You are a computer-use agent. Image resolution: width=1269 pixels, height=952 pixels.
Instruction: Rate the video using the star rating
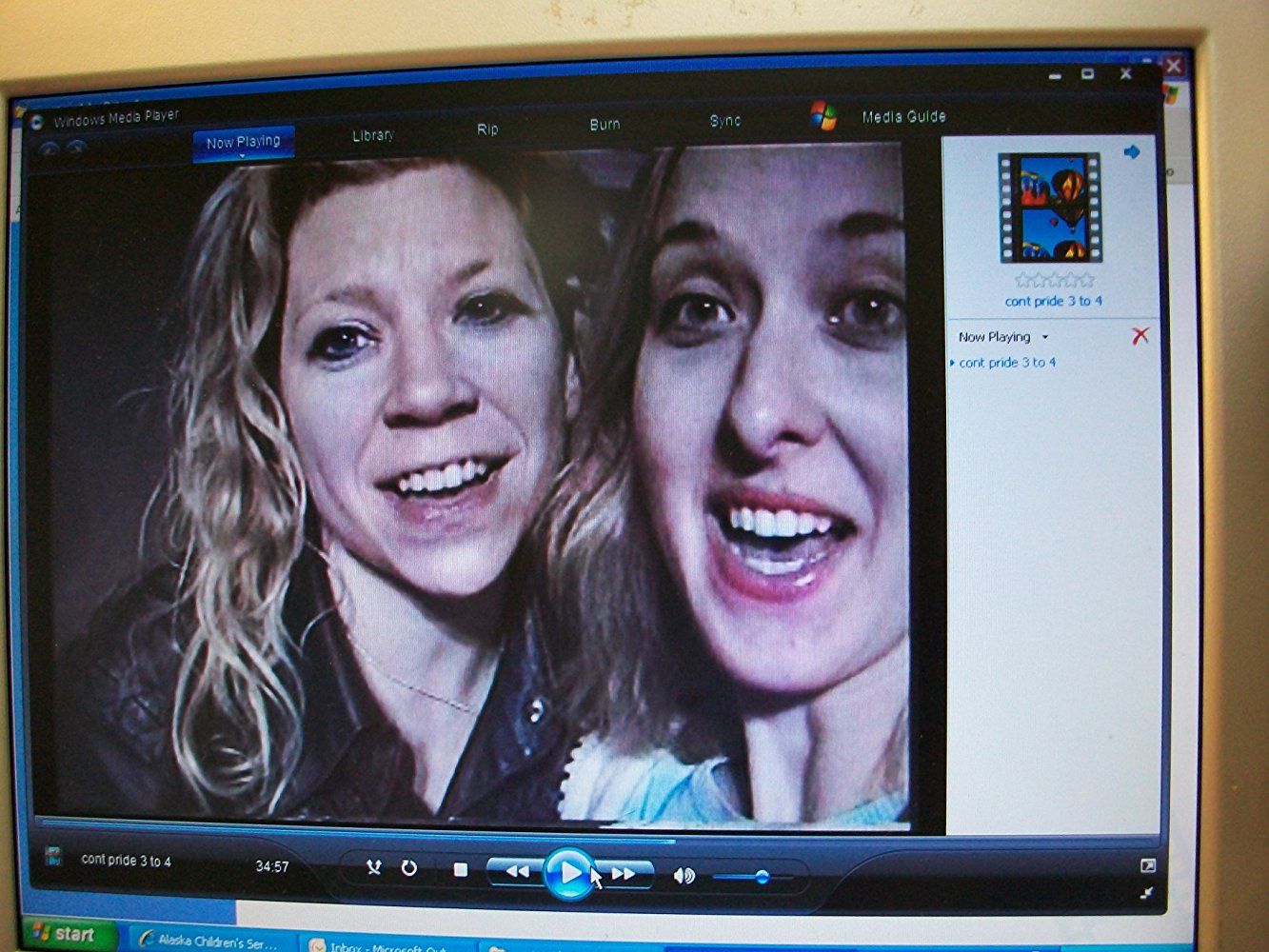pyautogui.click(x=1054, y=280)
